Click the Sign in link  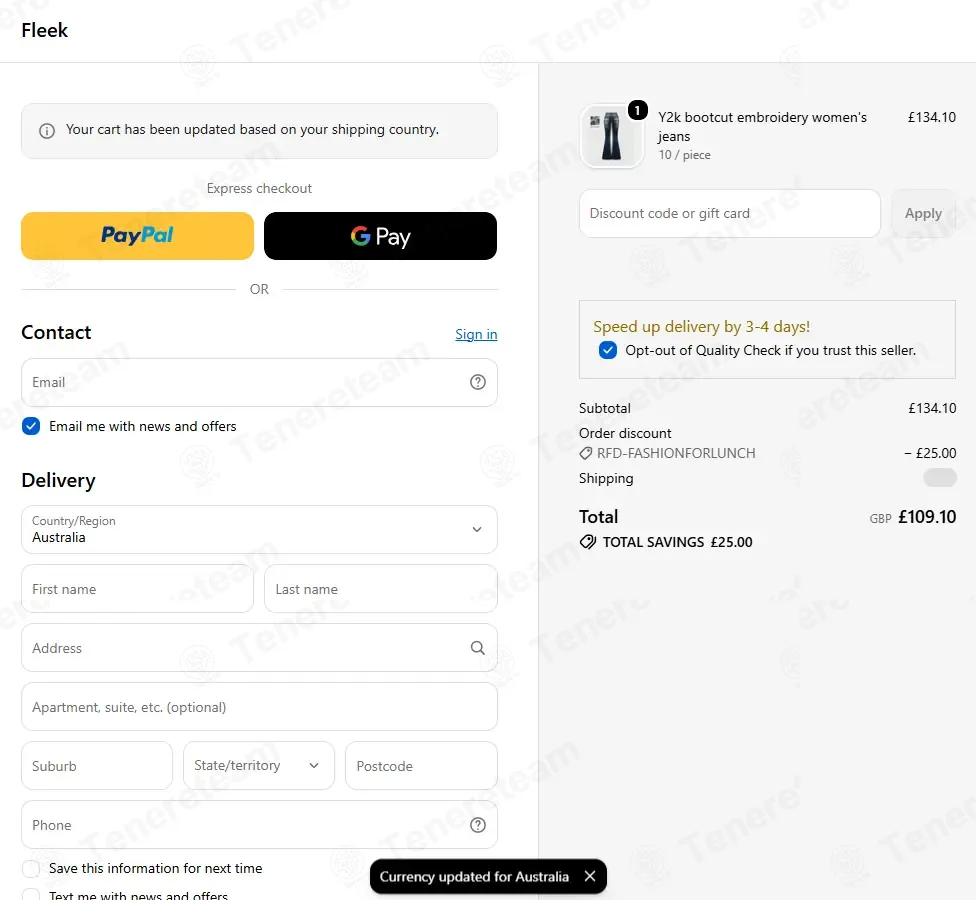click(x=476, y=334)
